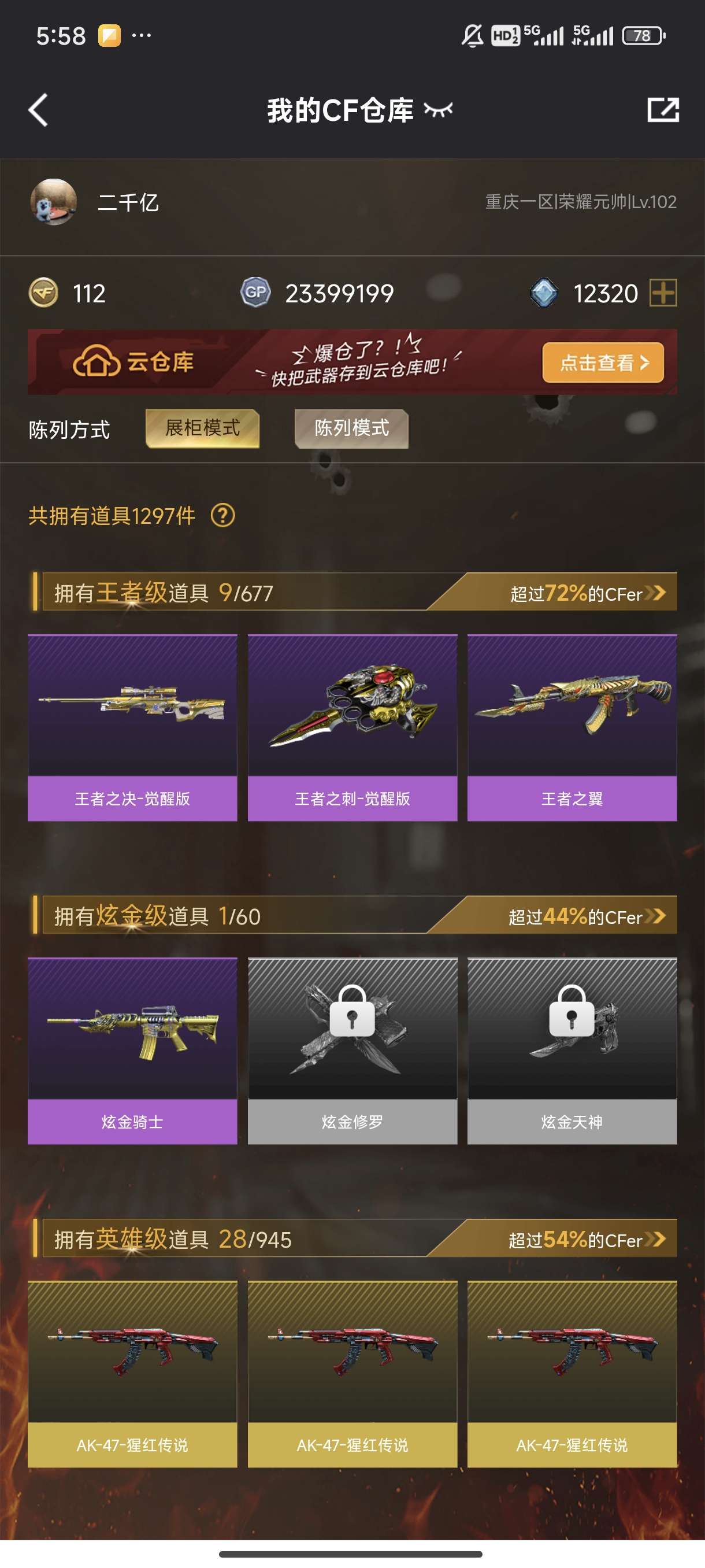The height and width of the screenshot is (1568, 705).
Task: Switch to 陈列模式 display mode
Action: (351, 428)
